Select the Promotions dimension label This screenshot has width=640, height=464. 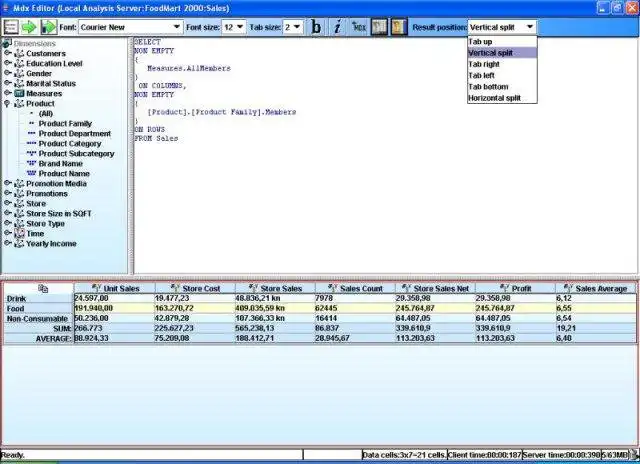click(x=47, y=193)
